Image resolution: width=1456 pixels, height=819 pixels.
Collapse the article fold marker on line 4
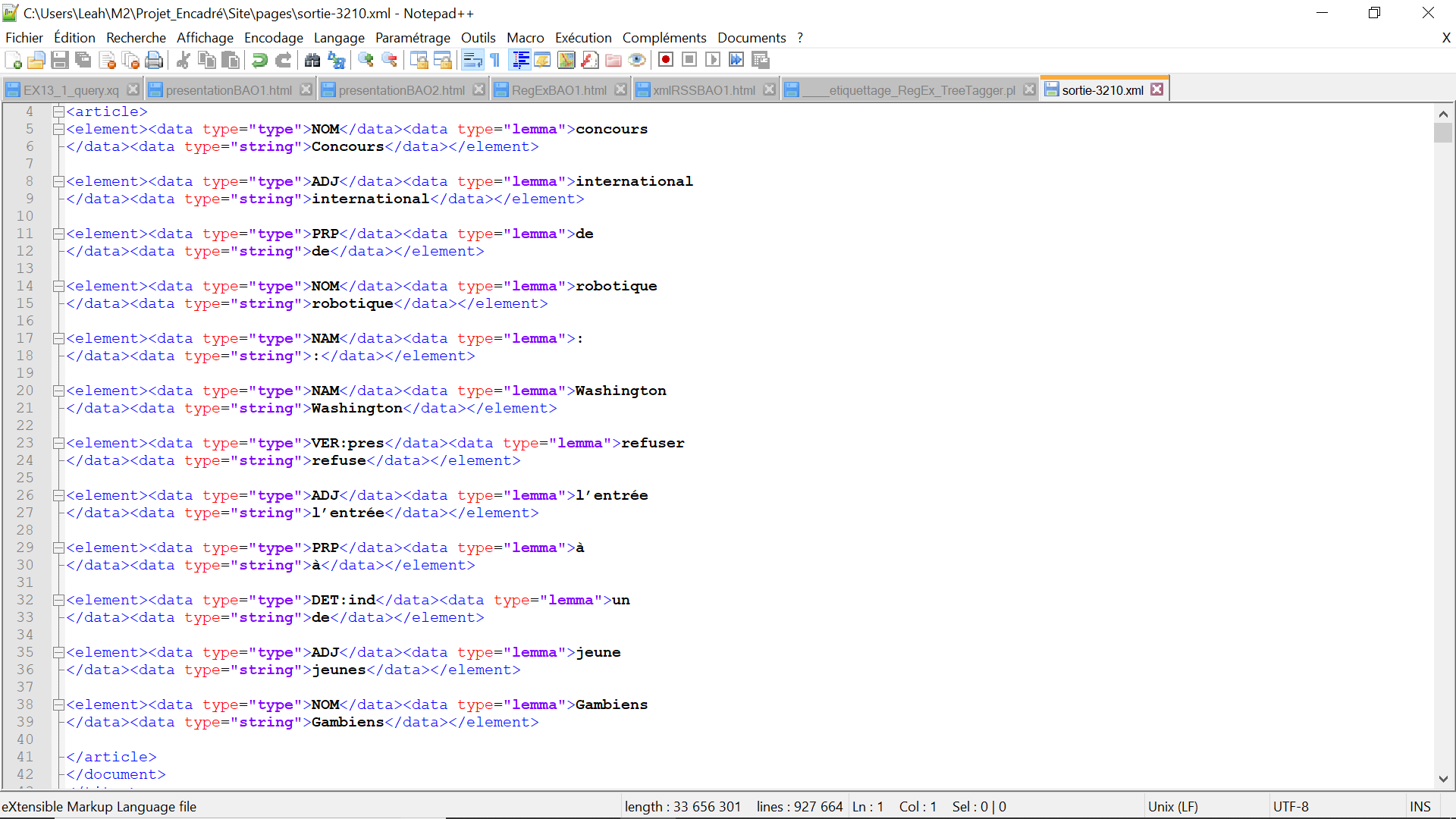click(58, 111)
